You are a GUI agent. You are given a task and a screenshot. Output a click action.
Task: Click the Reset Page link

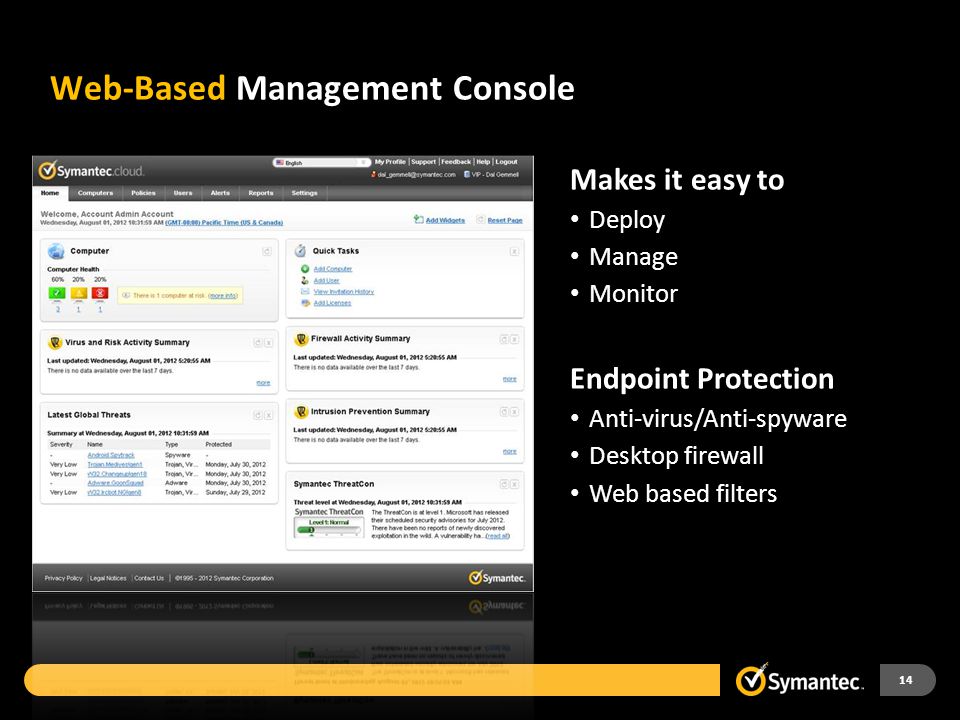[x=505, y=220]
